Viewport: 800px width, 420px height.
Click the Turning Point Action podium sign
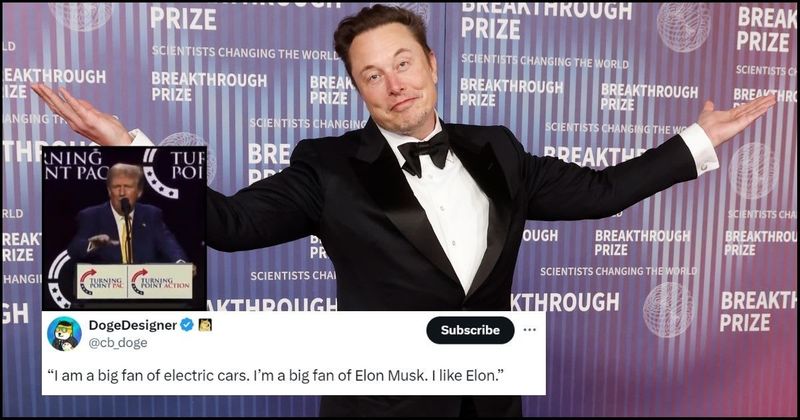click(160, 281)
